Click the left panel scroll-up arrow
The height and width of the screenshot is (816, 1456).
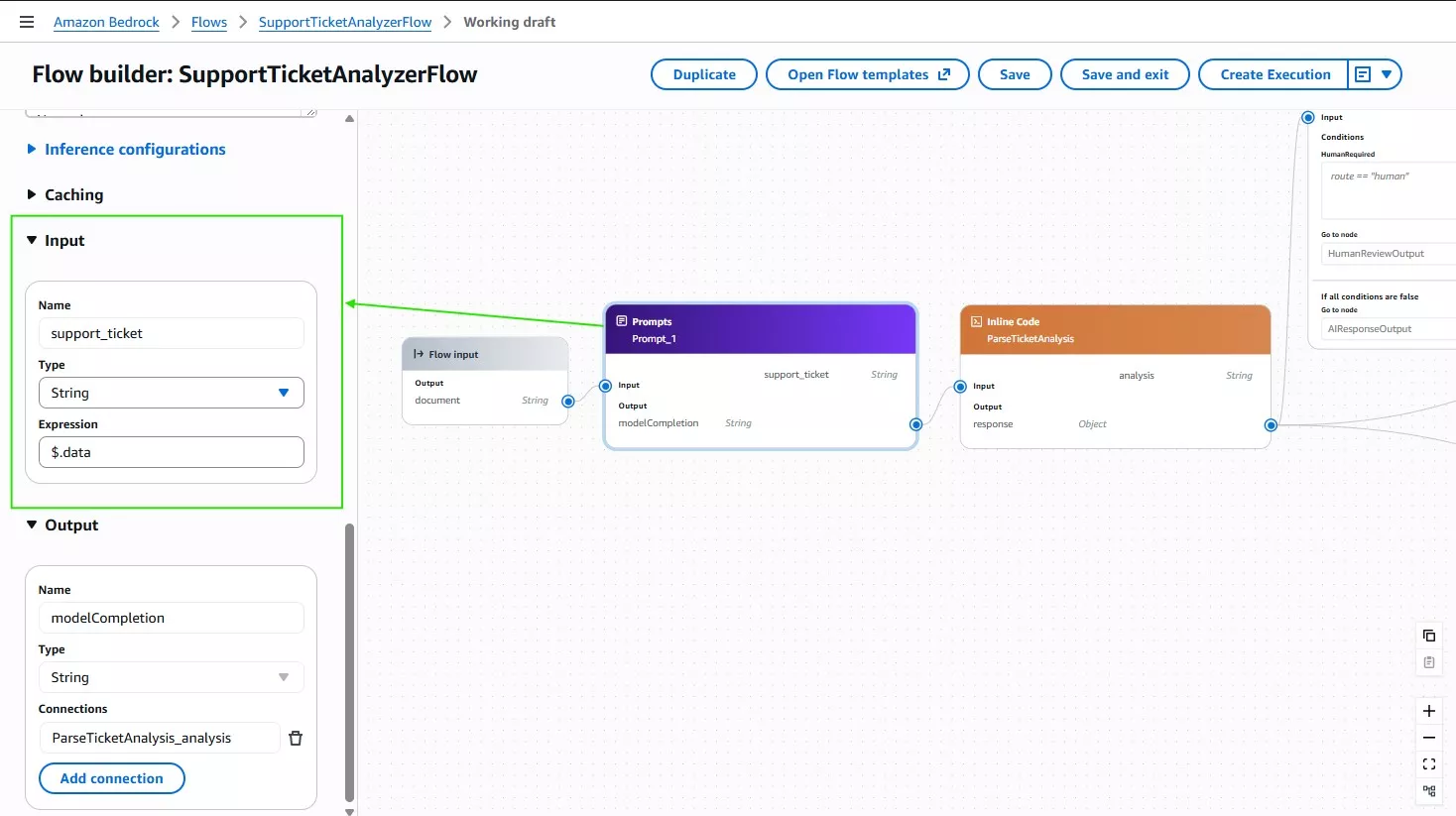point(349,118)
